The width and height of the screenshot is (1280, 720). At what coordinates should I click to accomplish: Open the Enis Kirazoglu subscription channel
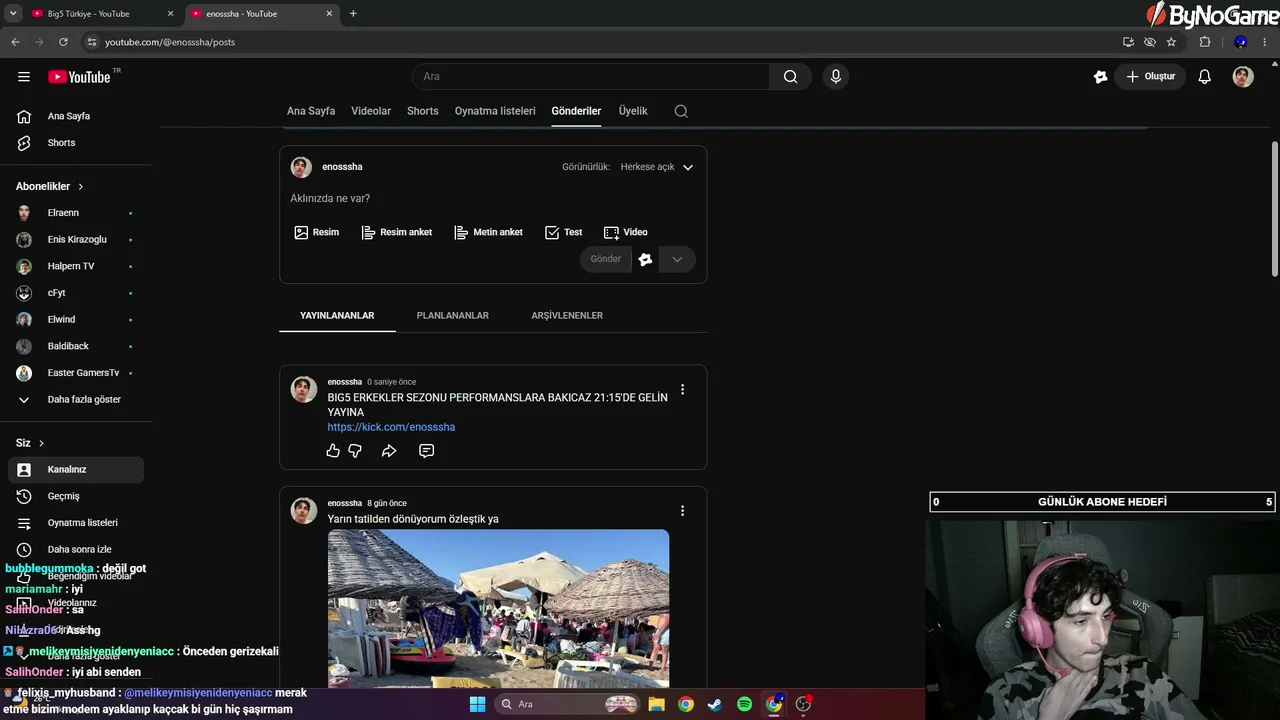pos(76,240)
